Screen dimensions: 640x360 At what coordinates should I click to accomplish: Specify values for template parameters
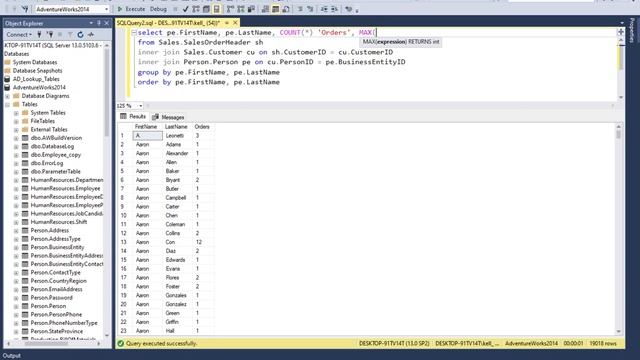click(349, 9)
